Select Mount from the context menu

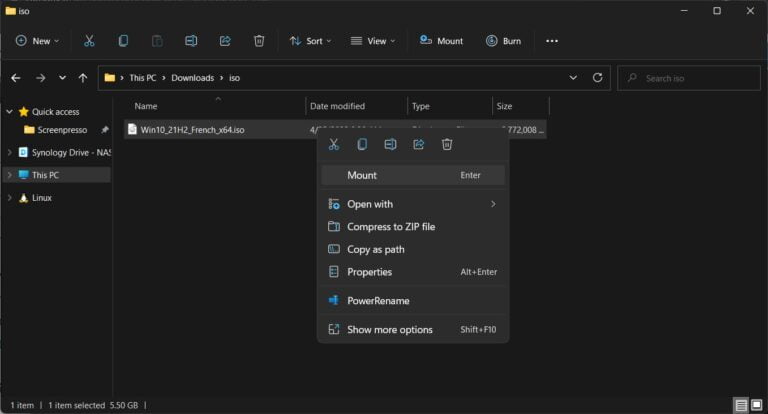(x=362, y=175)
